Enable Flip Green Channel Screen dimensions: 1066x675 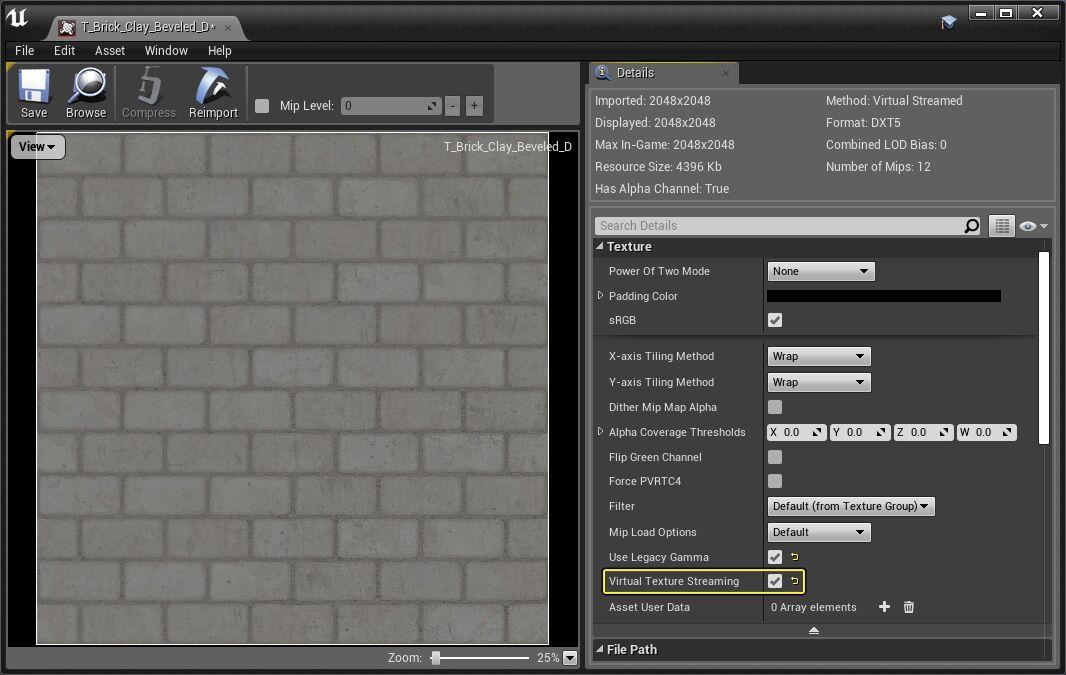coord(774,457)
